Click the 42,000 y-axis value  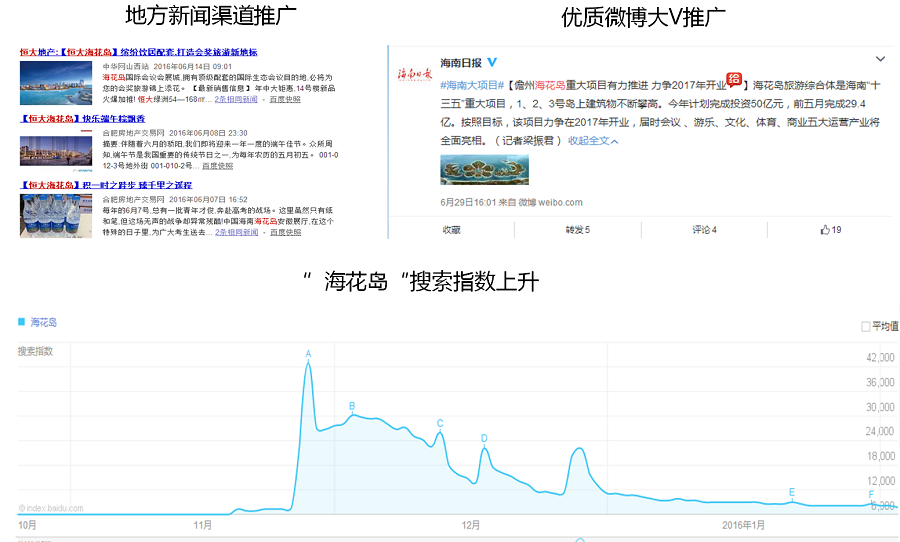(880, 358)
